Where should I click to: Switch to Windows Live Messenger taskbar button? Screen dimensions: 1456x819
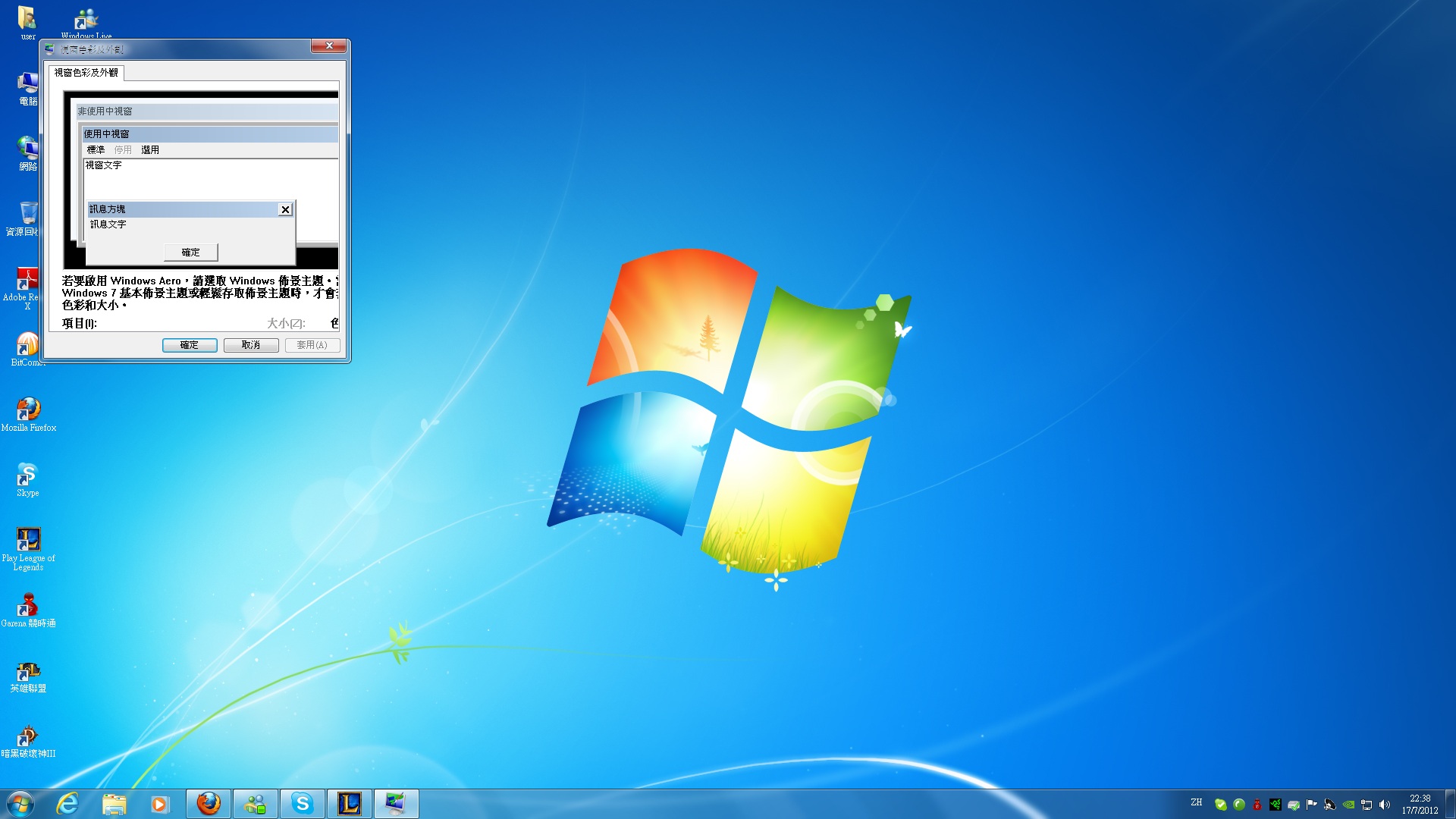click(256, 804)
